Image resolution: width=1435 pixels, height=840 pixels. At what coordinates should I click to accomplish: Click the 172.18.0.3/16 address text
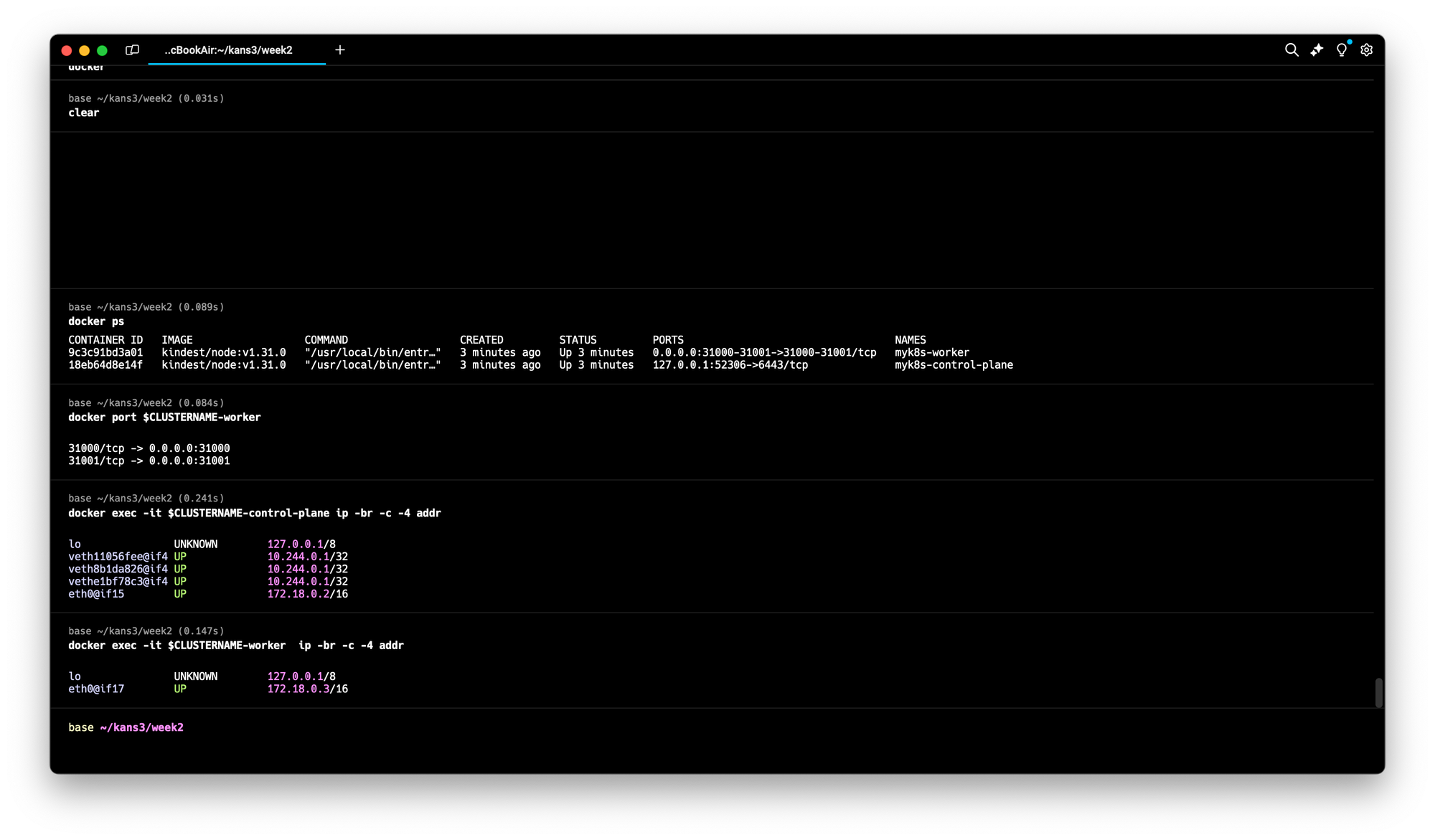307,689
